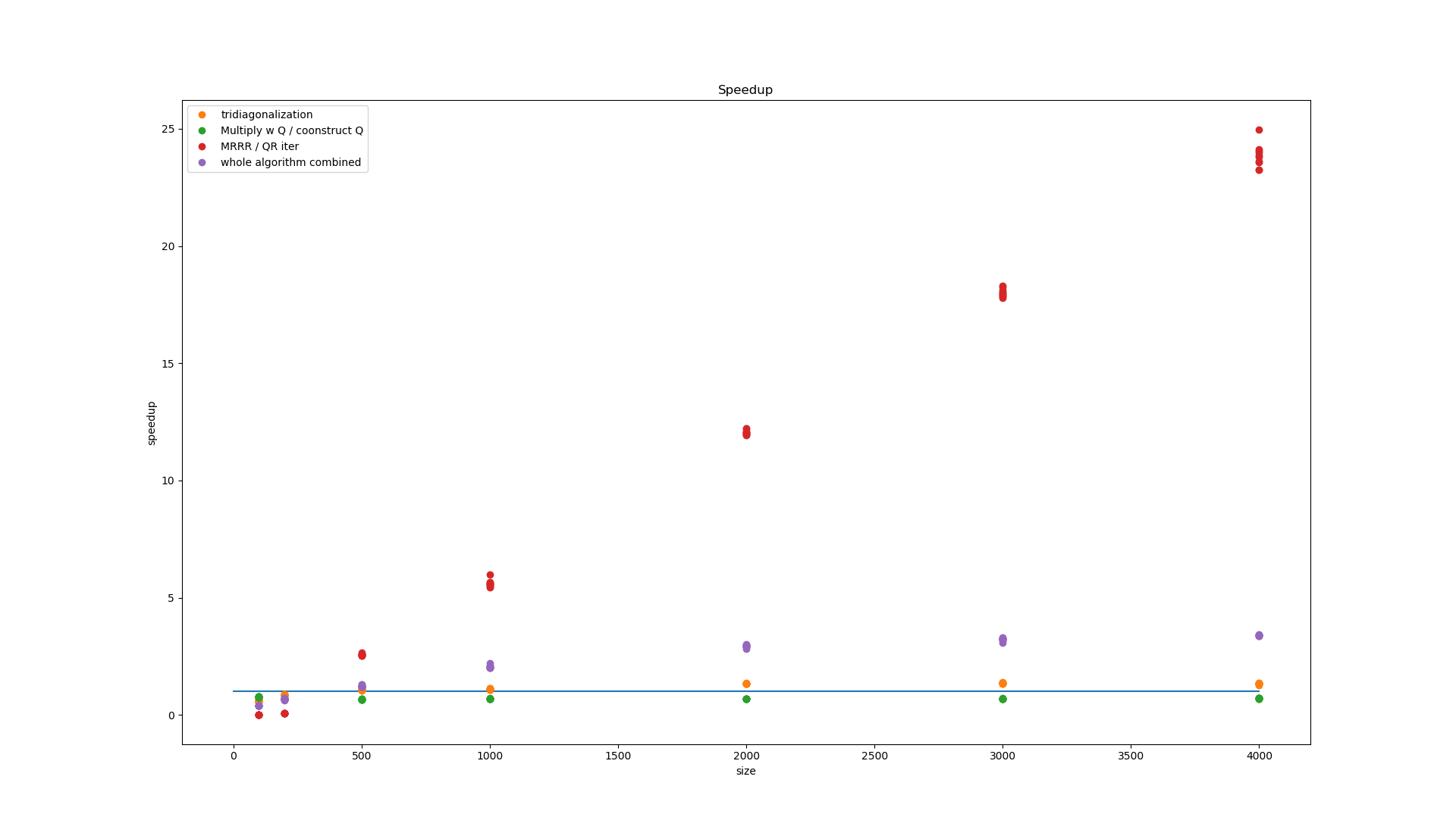Screen dimensions: 1456x836
Task: Click the red MRRR / QR iter legend marker
Action: pos(202,146)
